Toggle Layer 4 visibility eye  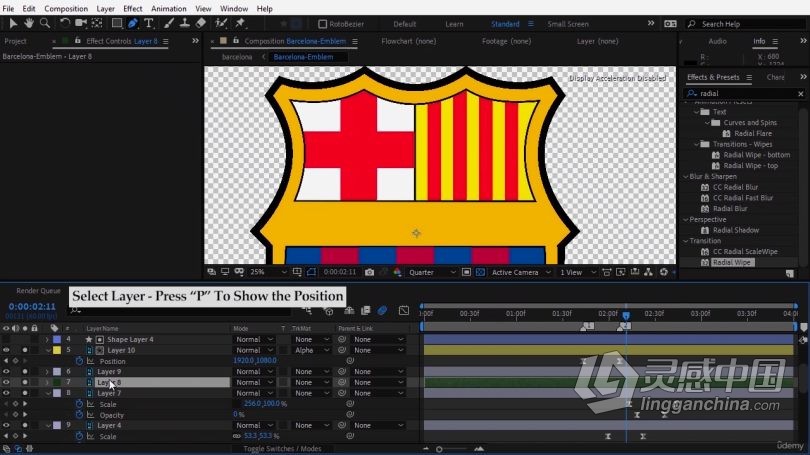(6, 426)
